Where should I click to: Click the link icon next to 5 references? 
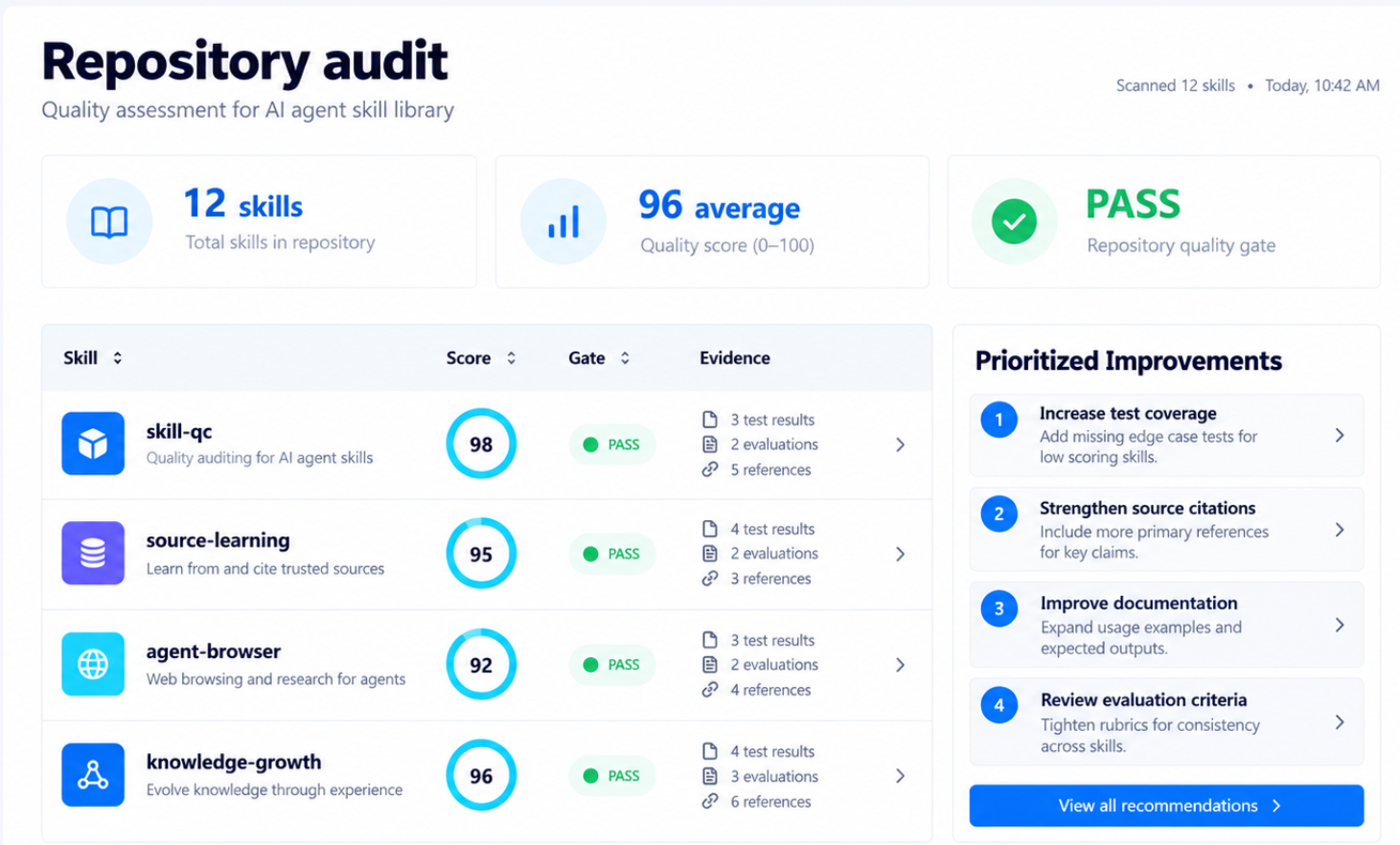[x=710, y=469]
